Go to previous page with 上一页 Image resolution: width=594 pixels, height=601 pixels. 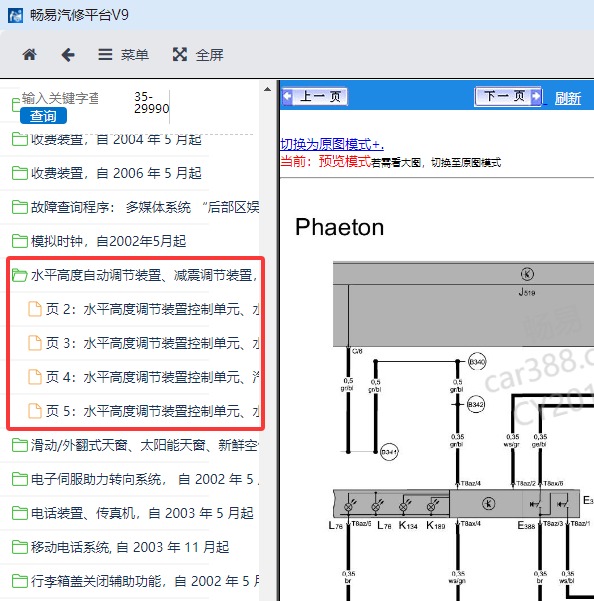[x=315, y=96]
